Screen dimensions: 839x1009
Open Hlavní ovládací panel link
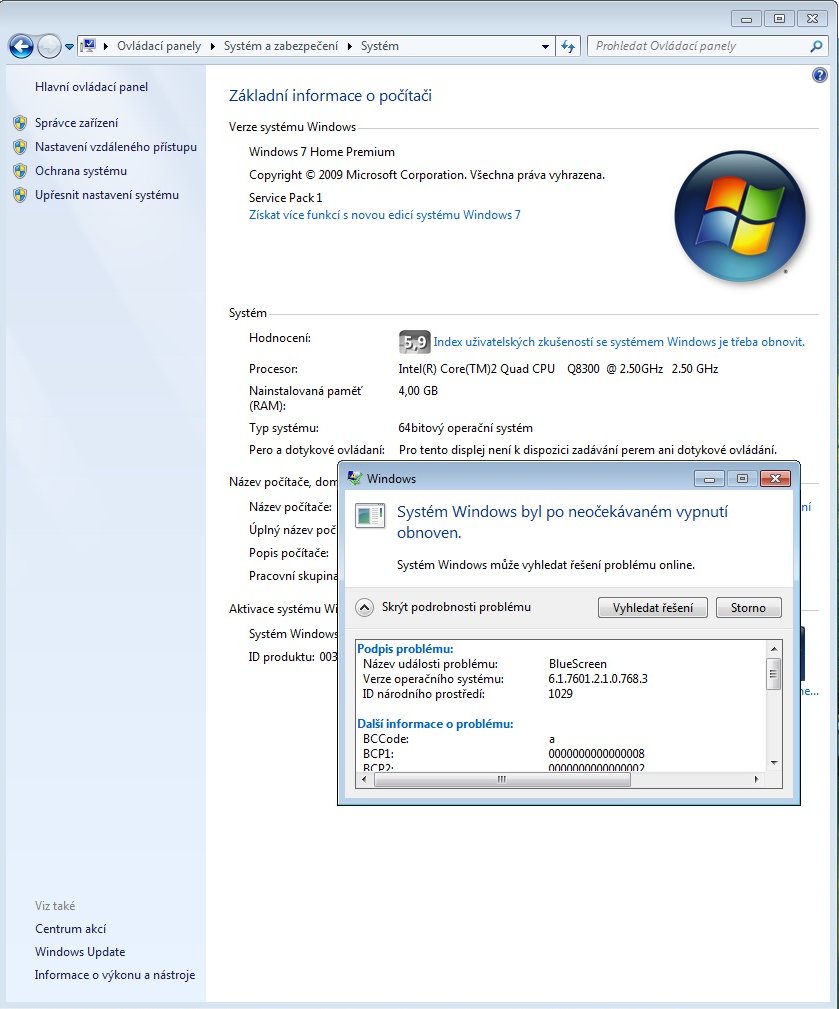[x=91, y=87]
